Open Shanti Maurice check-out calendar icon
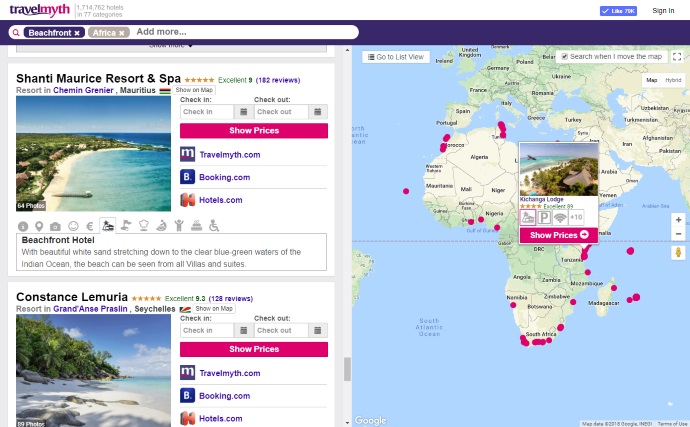This screenshot has height=427, width=690. [x=317, y=112]
